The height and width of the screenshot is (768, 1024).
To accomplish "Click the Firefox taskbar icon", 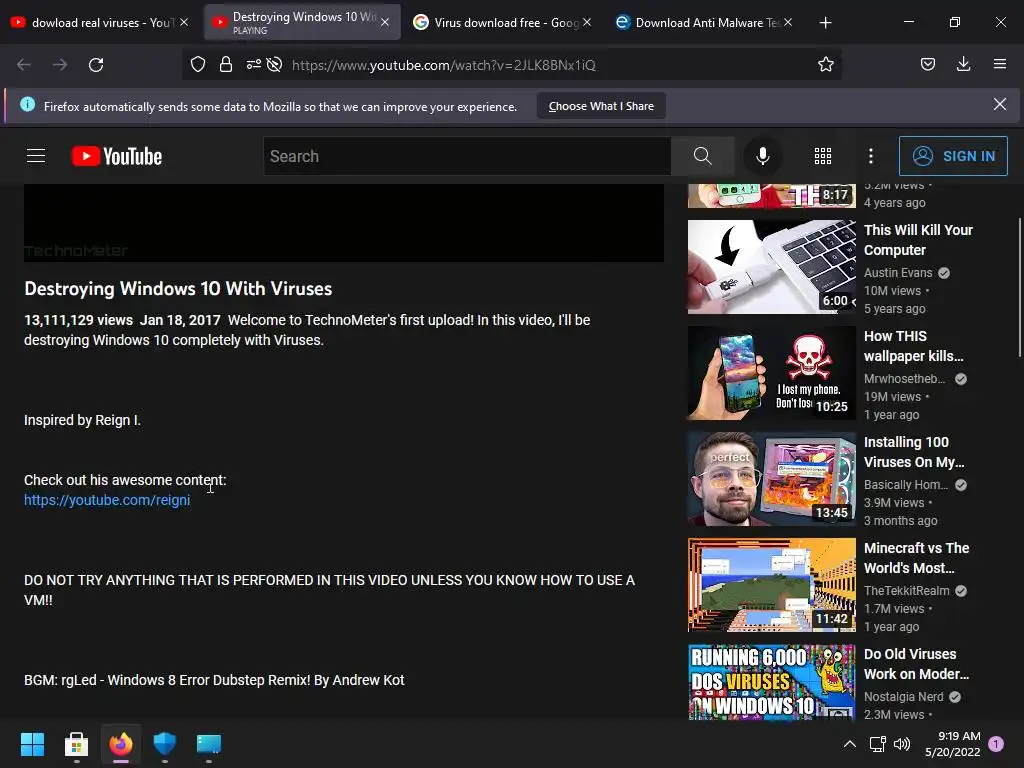I will tap(121, 744).
